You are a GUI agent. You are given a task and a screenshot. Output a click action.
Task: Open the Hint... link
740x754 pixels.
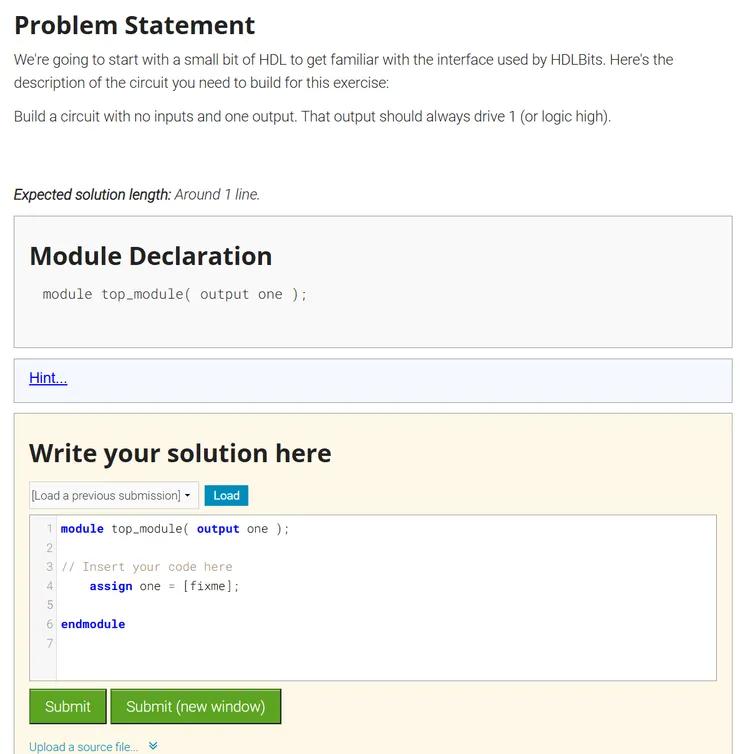tap(48, 378)
